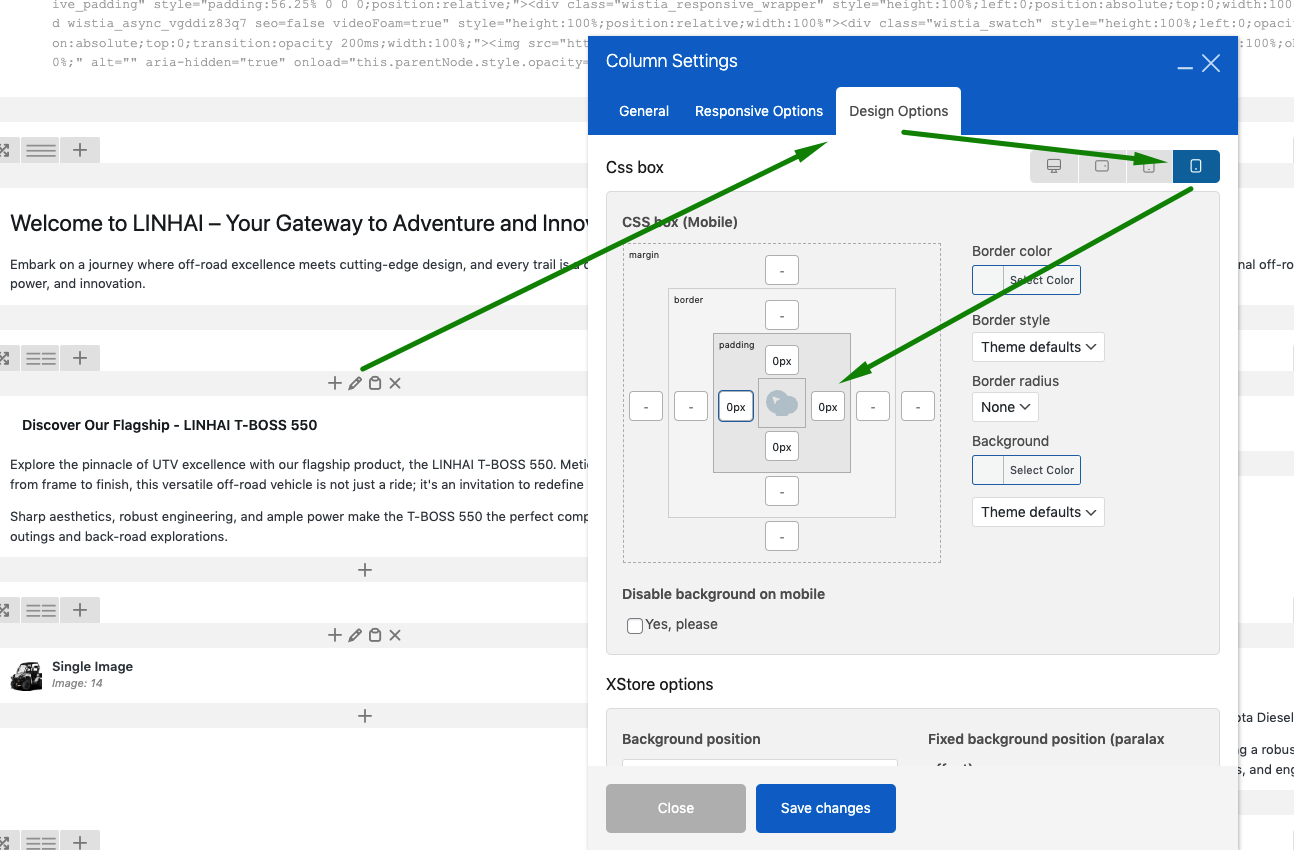Click the Welcome to LINHAI heading
Viewport: 1294px width, 850px height.
[299, 224]
